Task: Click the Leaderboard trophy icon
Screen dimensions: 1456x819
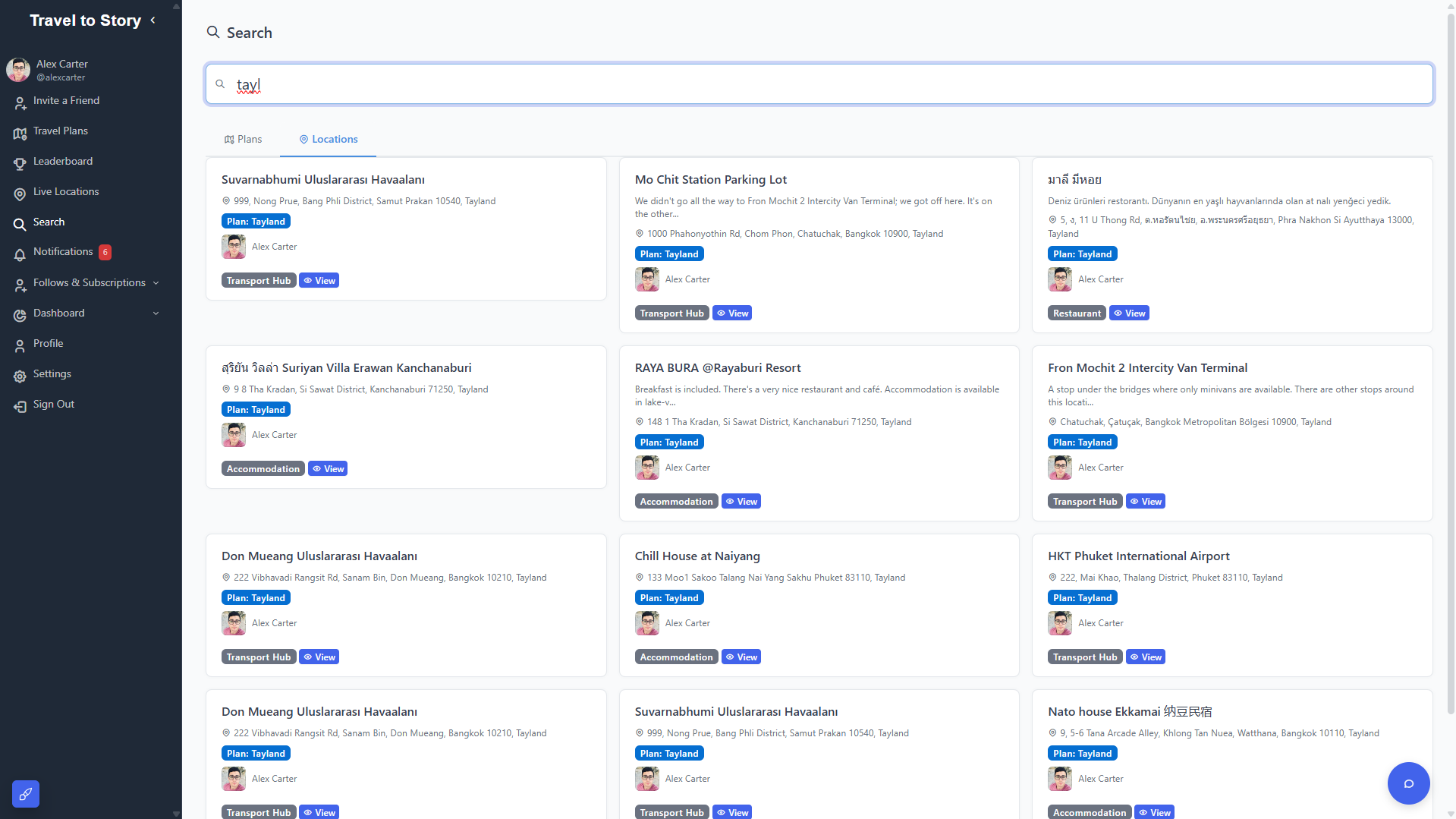Action: 20,163
